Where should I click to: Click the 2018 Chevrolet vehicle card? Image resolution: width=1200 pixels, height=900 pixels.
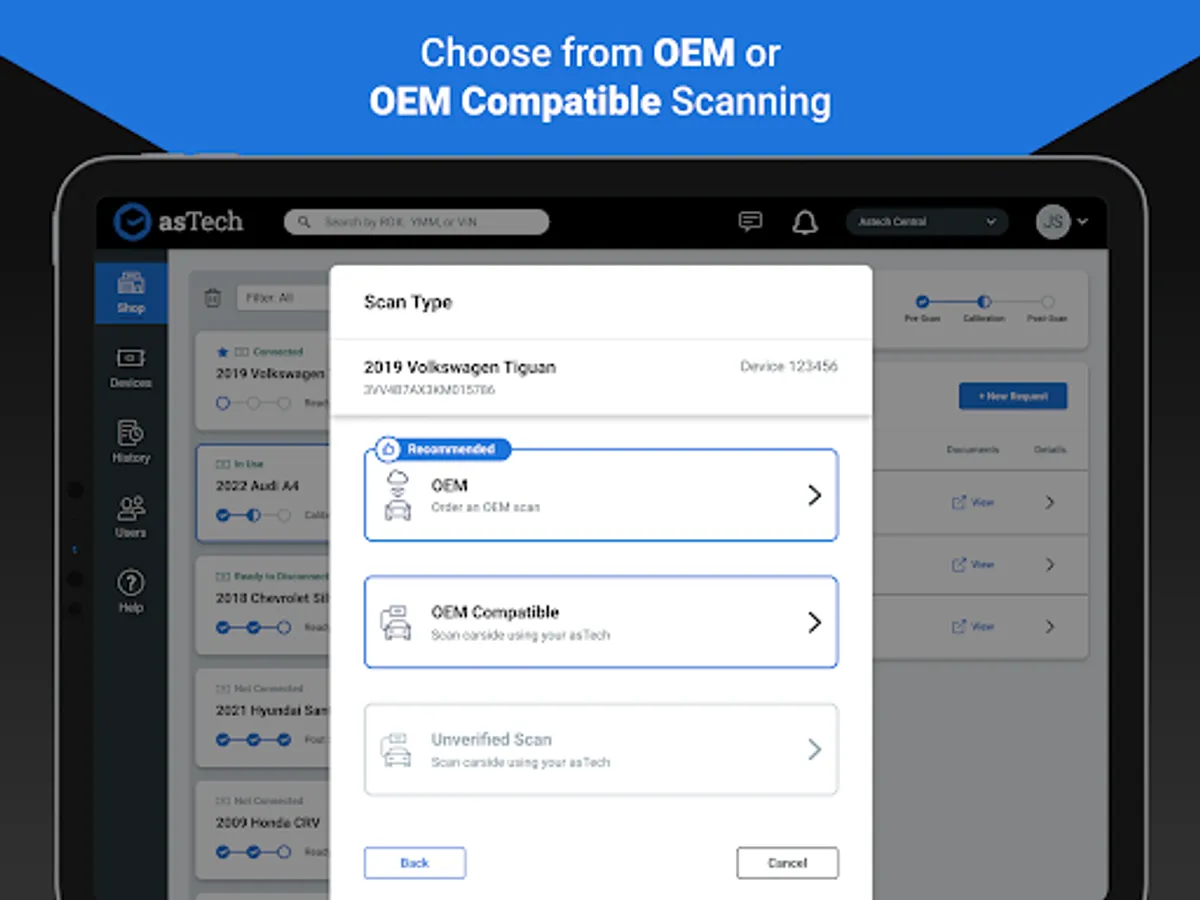[263, 606]
